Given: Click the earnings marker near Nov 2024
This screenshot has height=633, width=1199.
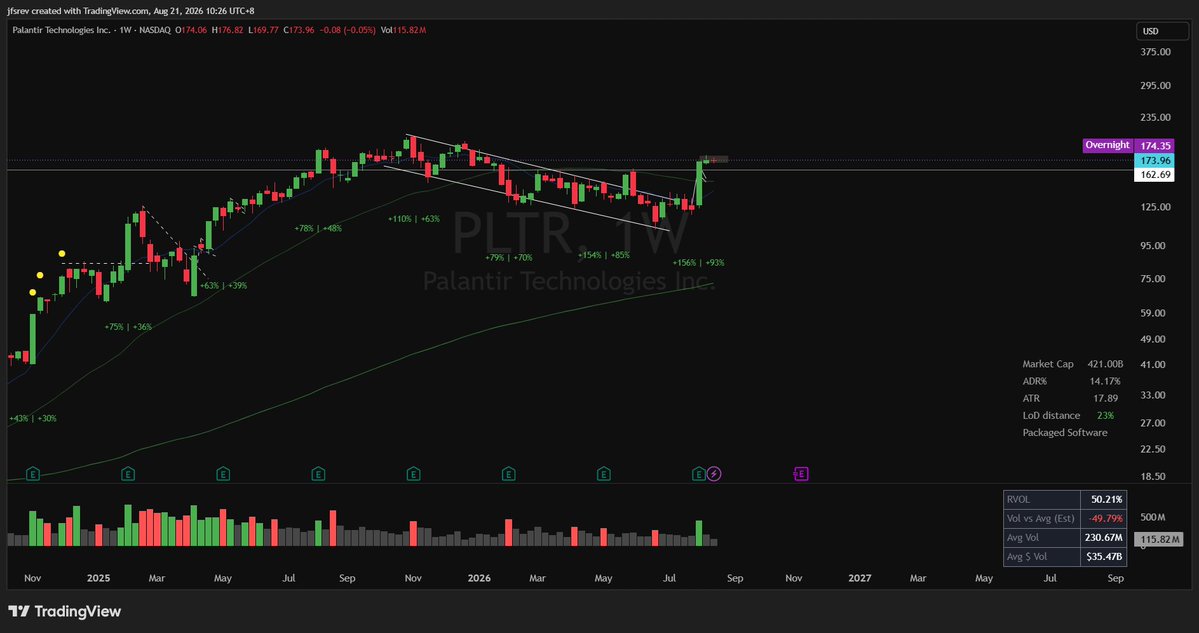Looking at the screenshot, I should point(33,474).
